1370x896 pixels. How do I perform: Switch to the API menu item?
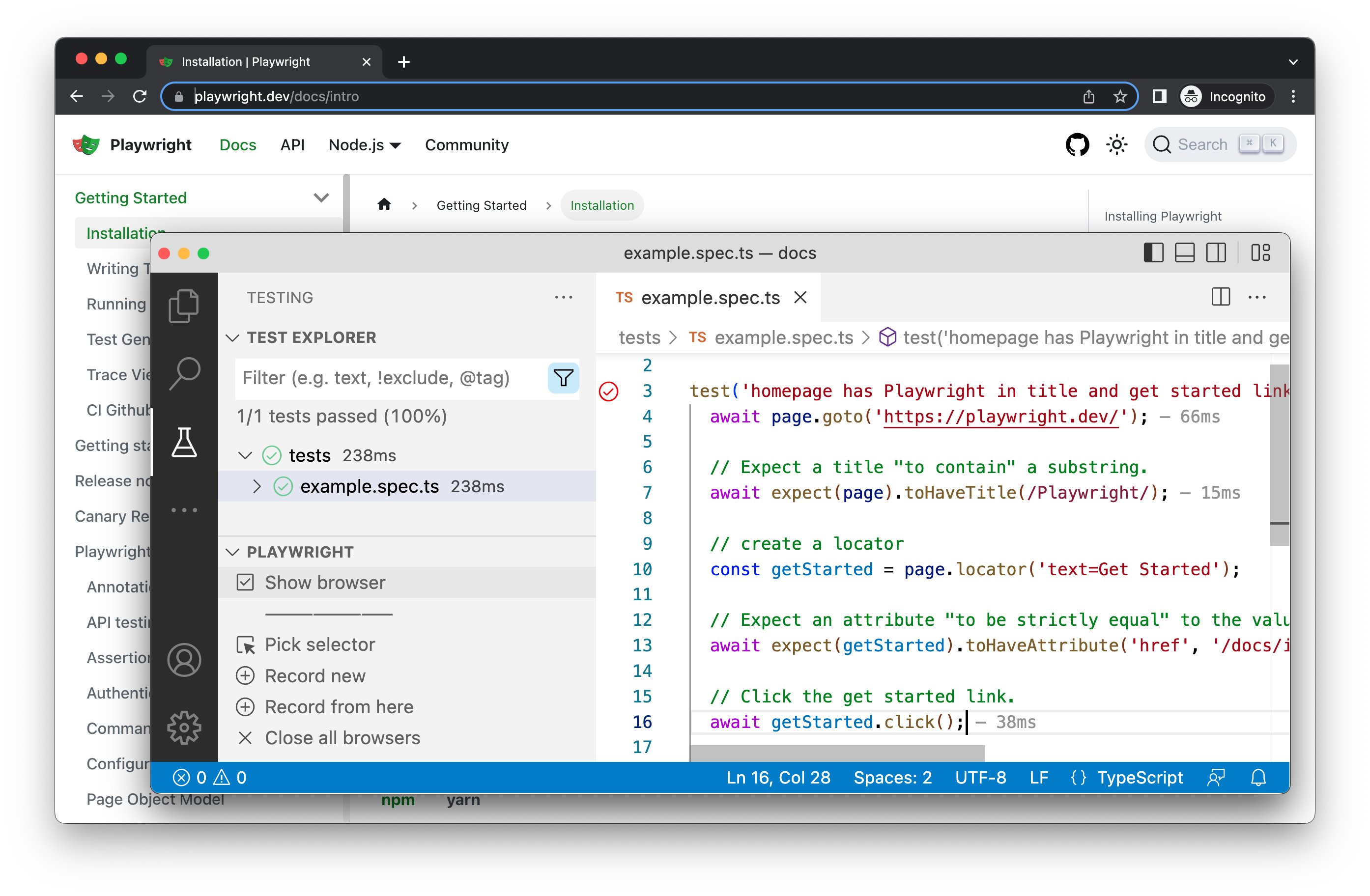tap(292, 145)
